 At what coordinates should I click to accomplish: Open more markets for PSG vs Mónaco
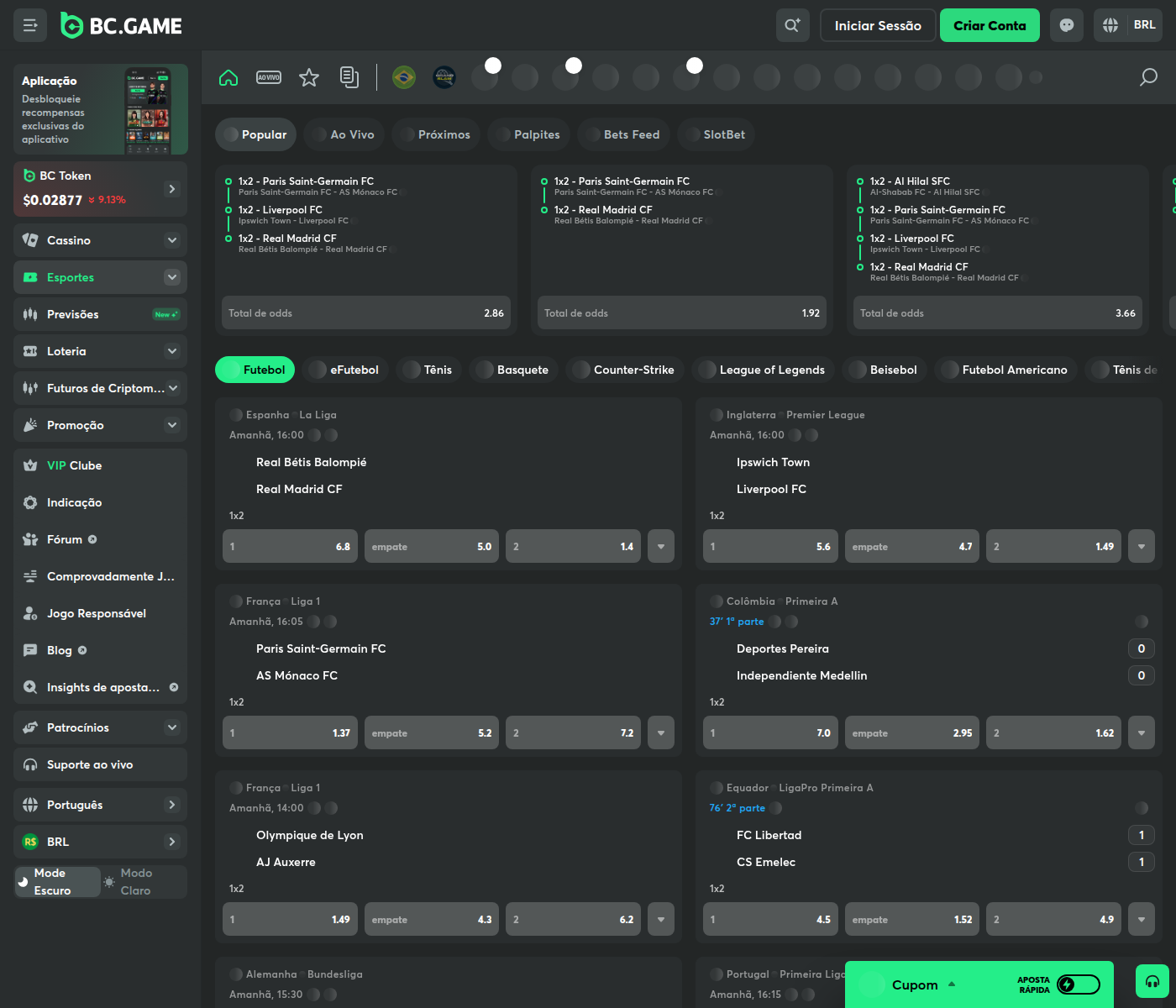pos(661,732)
